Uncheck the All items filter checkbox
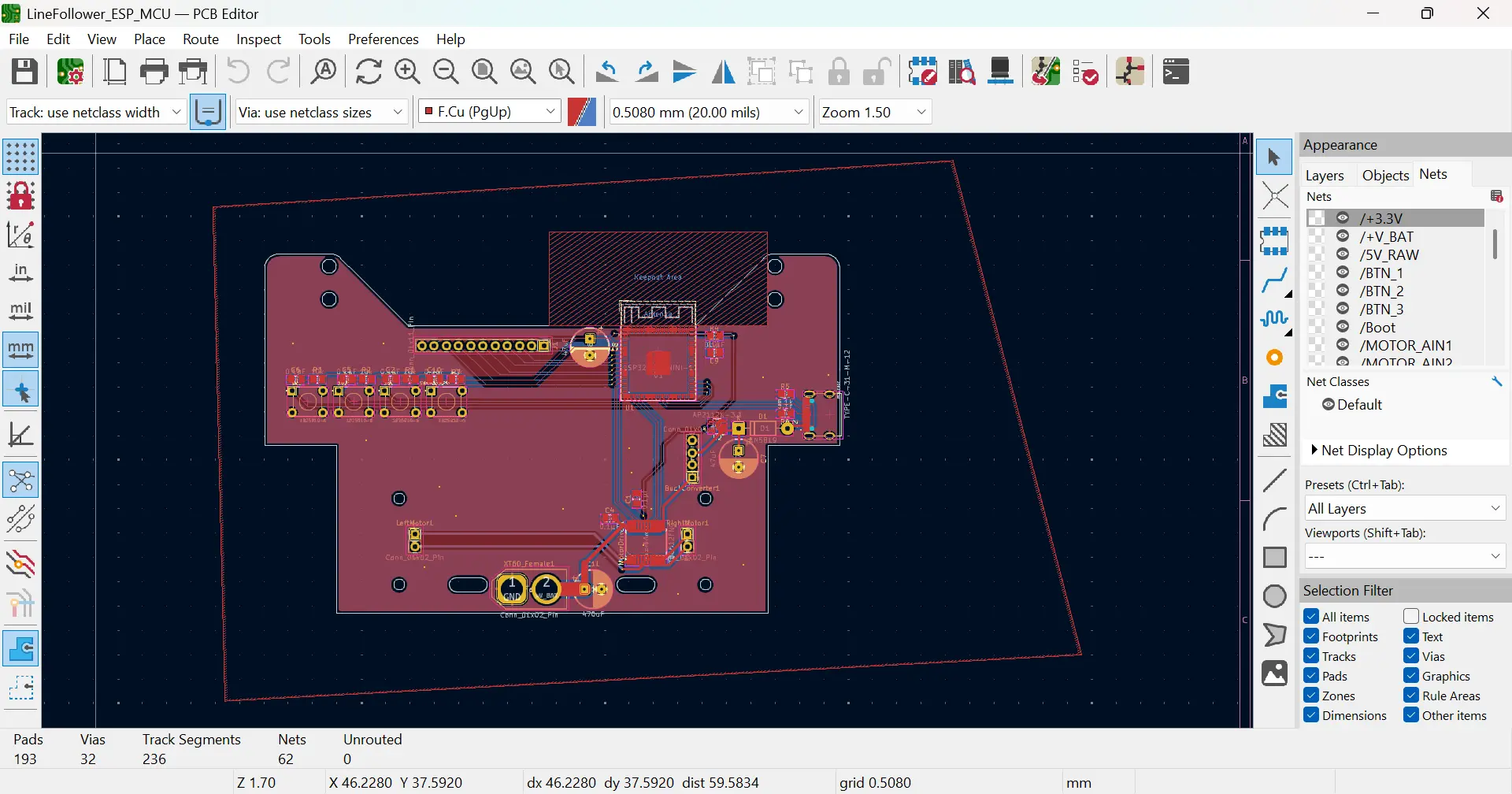The width and height of the screenshot is (1512, 794). click(x=1311, y=616)
